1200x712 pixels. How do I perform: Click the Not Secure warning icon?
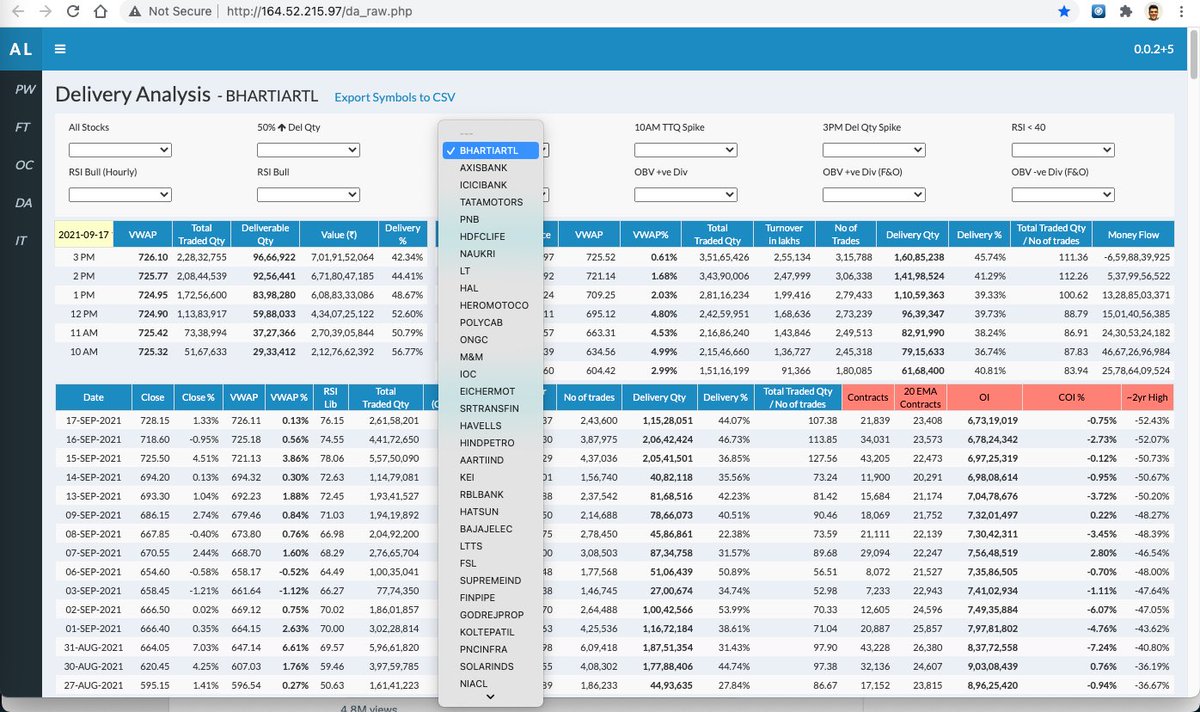click(134, 11)
